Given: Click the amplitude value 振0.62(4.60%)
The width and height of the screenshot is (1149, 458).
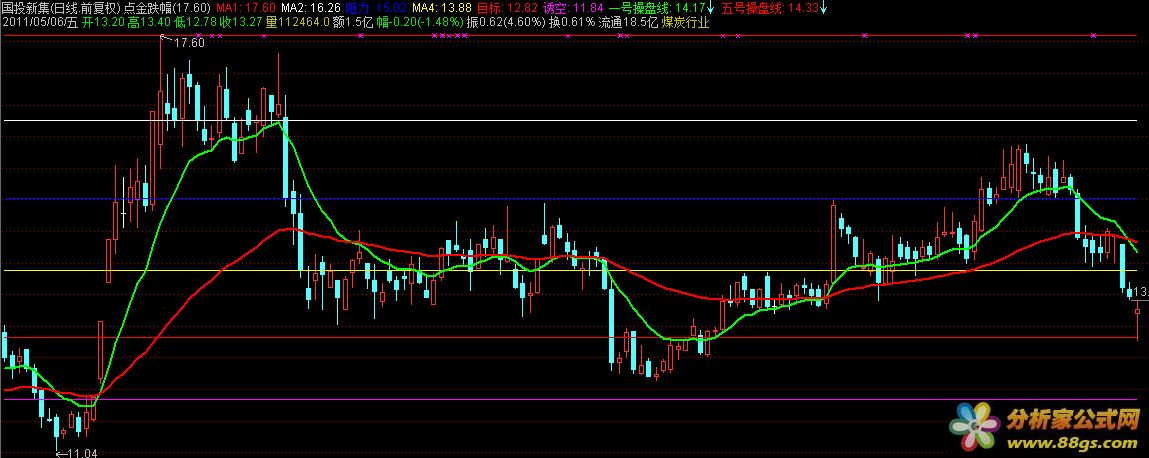Looking at the screenshot, I should (506, 23).
